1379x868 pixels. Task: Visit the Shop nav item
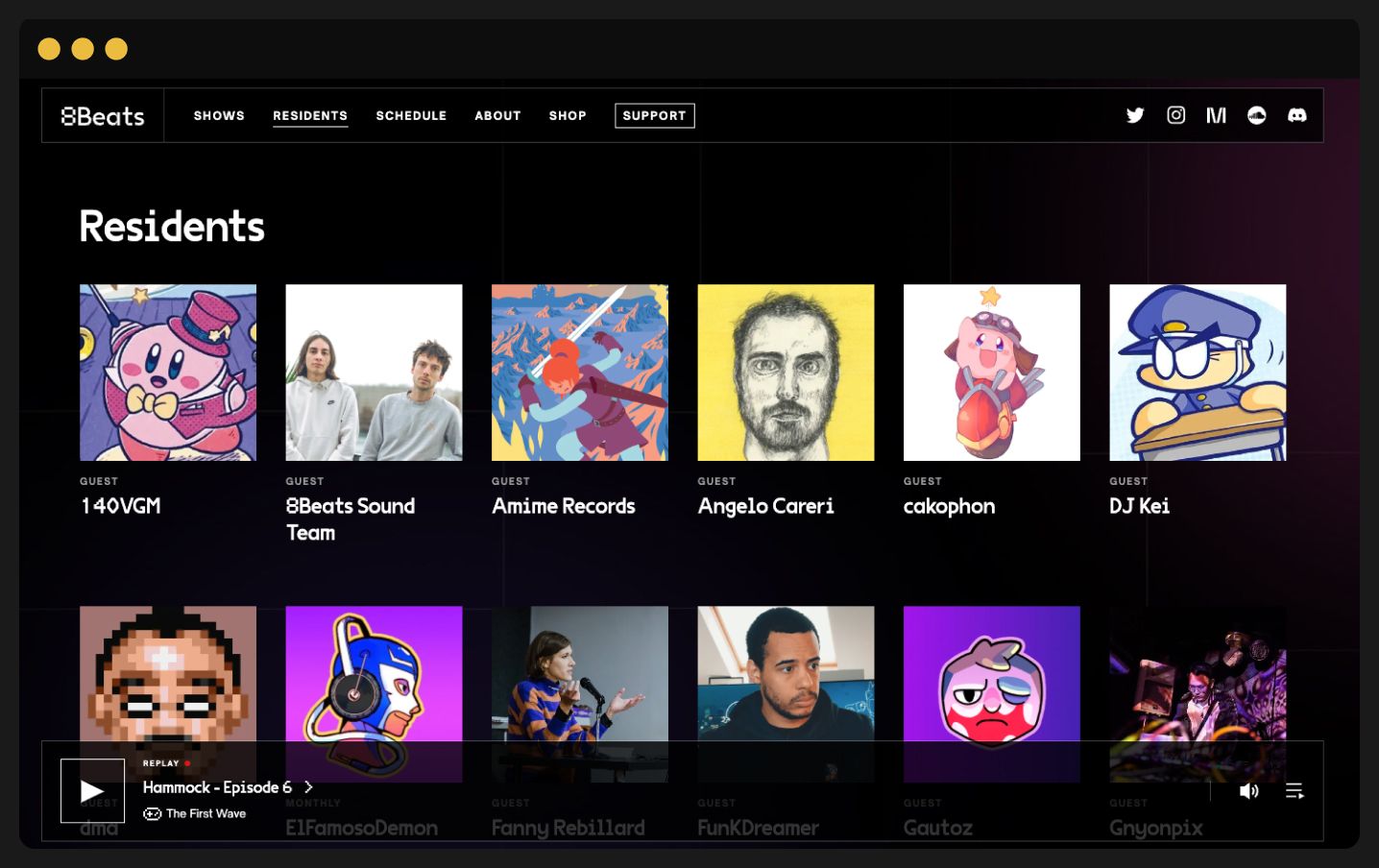click(568, 115)
